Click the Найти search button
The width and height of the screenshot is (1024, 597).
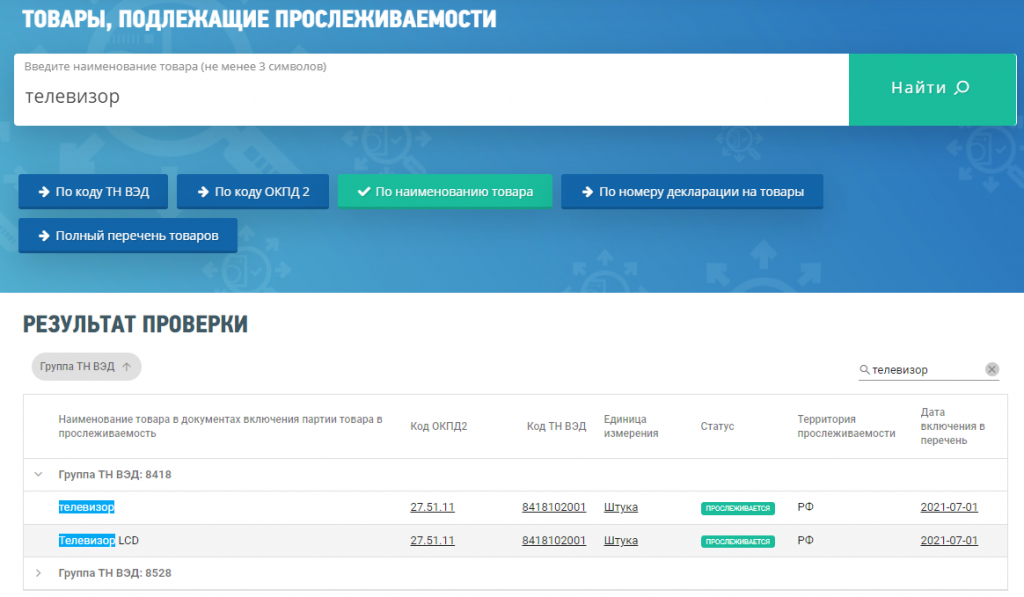click(x=930, y=89)
